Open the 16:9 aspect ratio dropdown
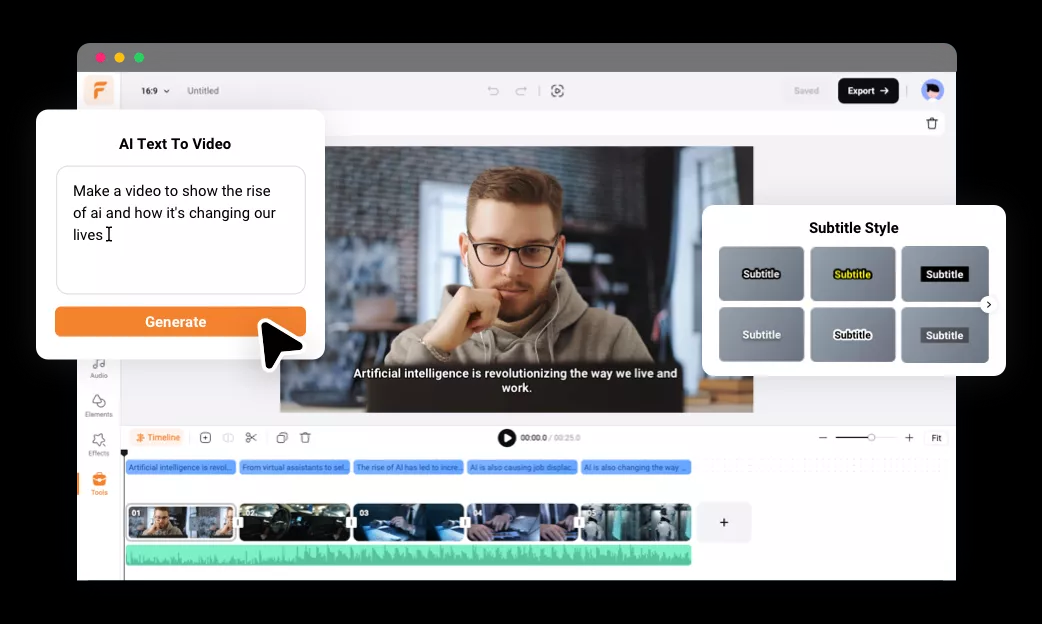This screenshot has width=1042, height=624. (x=155, y=91)
